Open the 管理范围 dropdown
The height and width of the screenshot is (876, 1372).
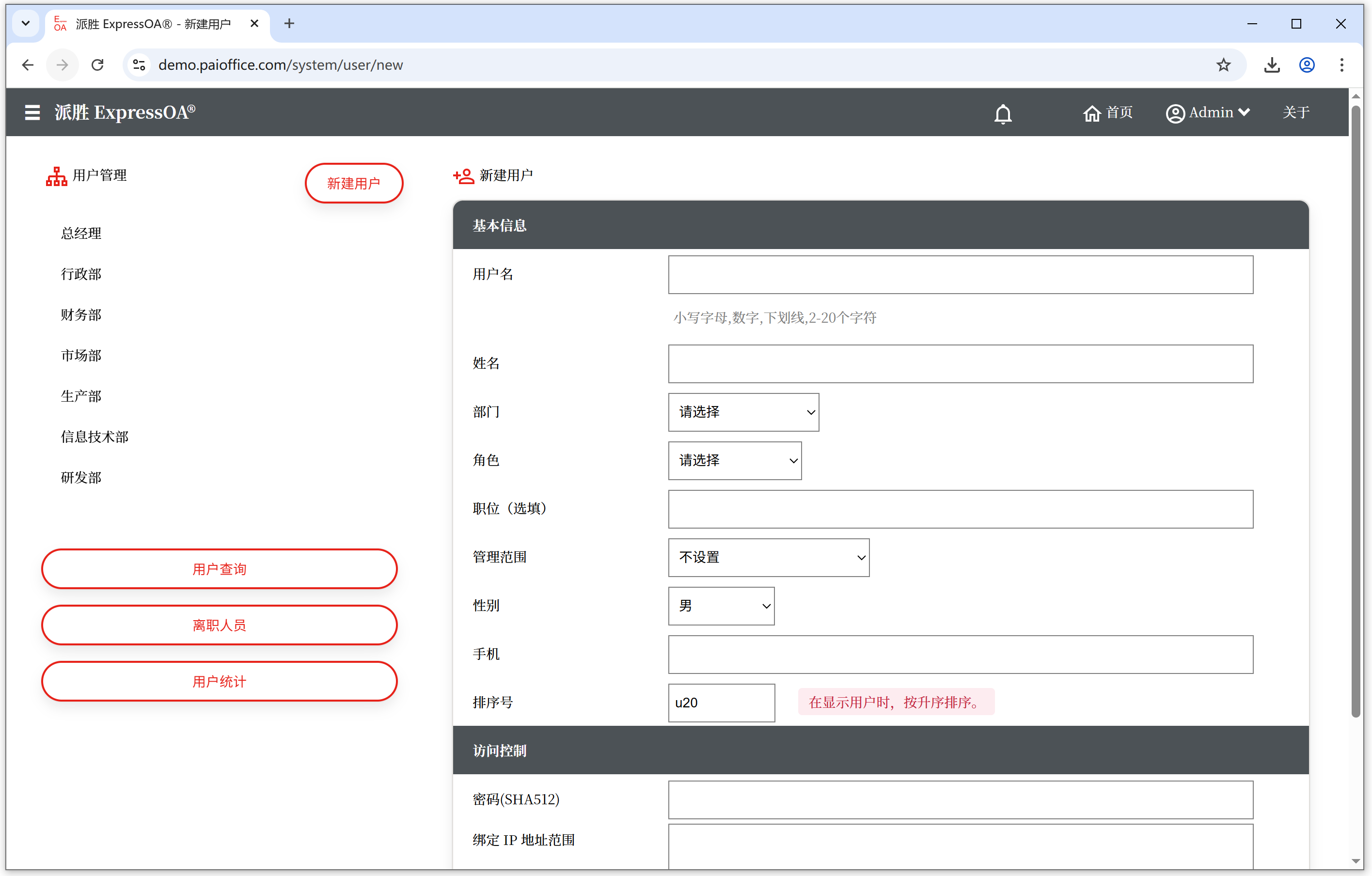[768, 557]
